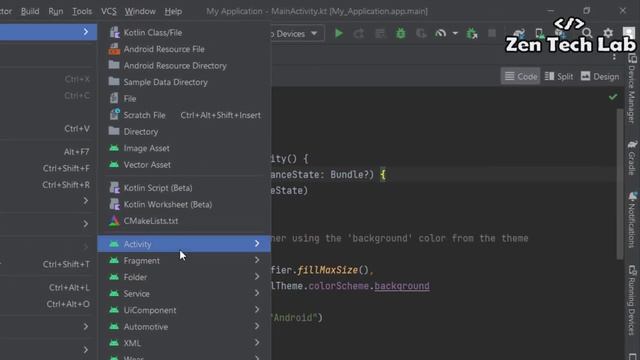This screenshot has width=640, height=360.
Task: Create a new Scratch File
Action: 184,115
